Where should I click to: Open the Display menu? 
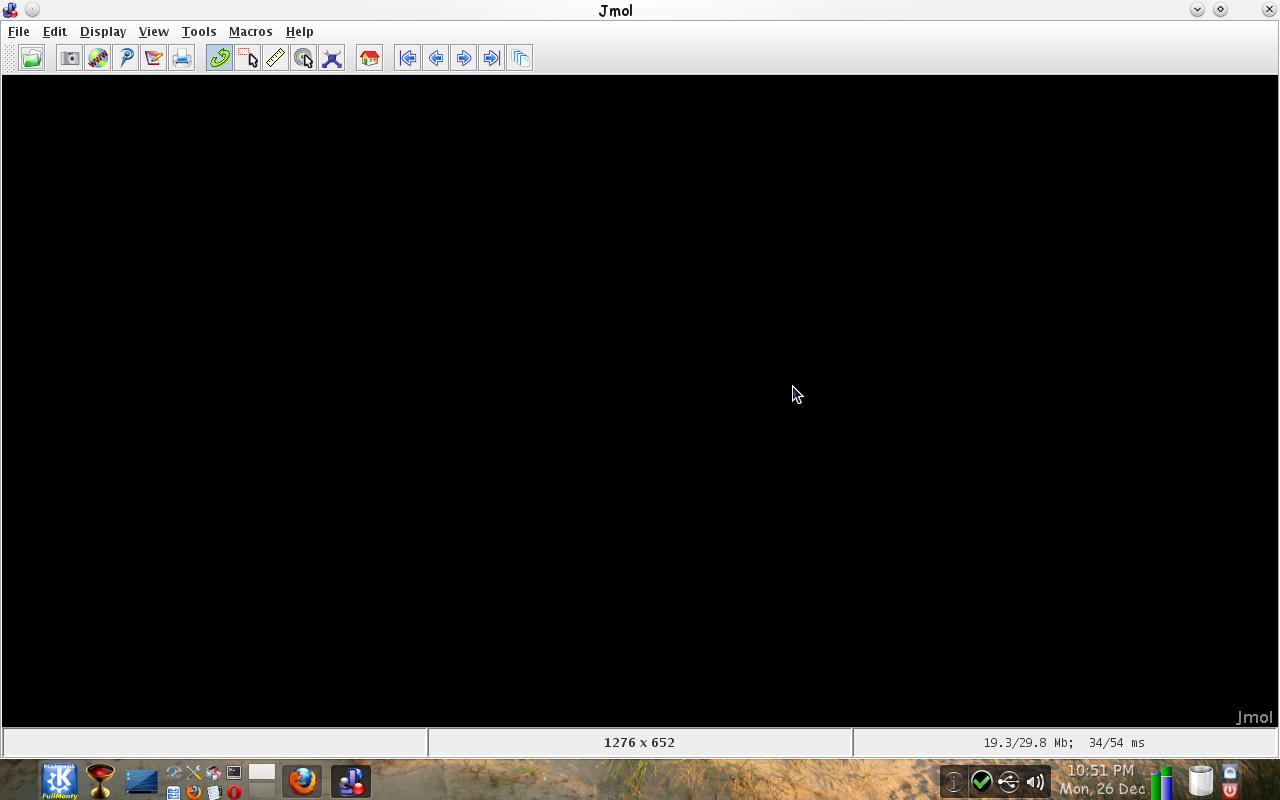point(103,31)
